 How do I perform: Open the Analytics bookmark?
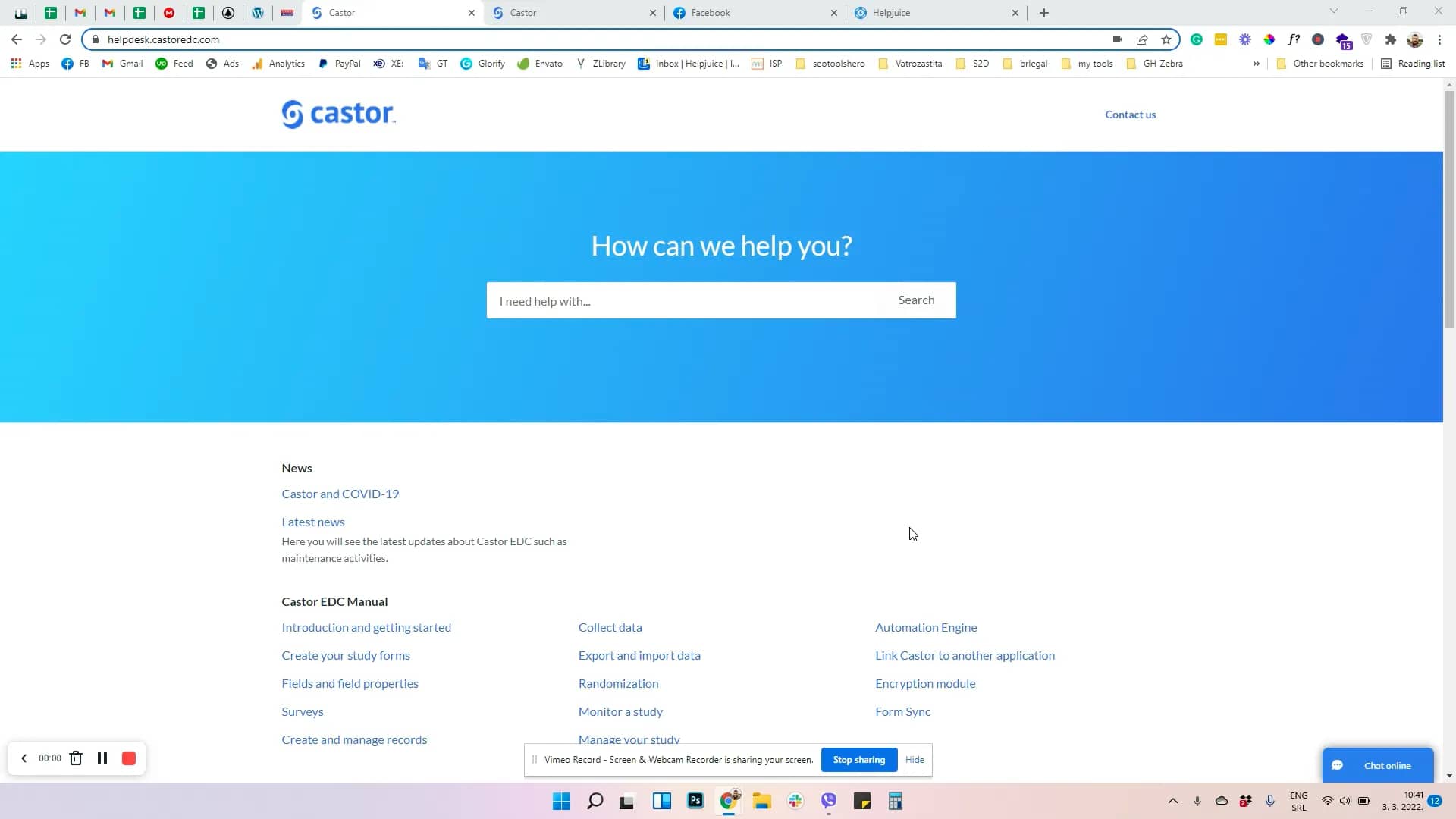278,64
